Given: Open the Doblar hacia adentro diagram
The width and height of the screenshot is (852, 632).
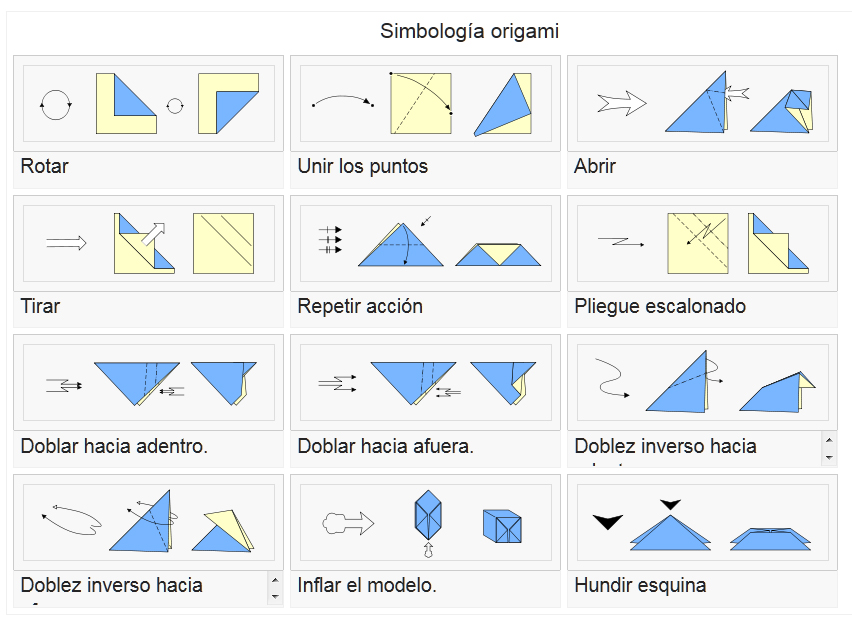Looking at the screenshot, I should pyautogui.click(x=148, y=383).
